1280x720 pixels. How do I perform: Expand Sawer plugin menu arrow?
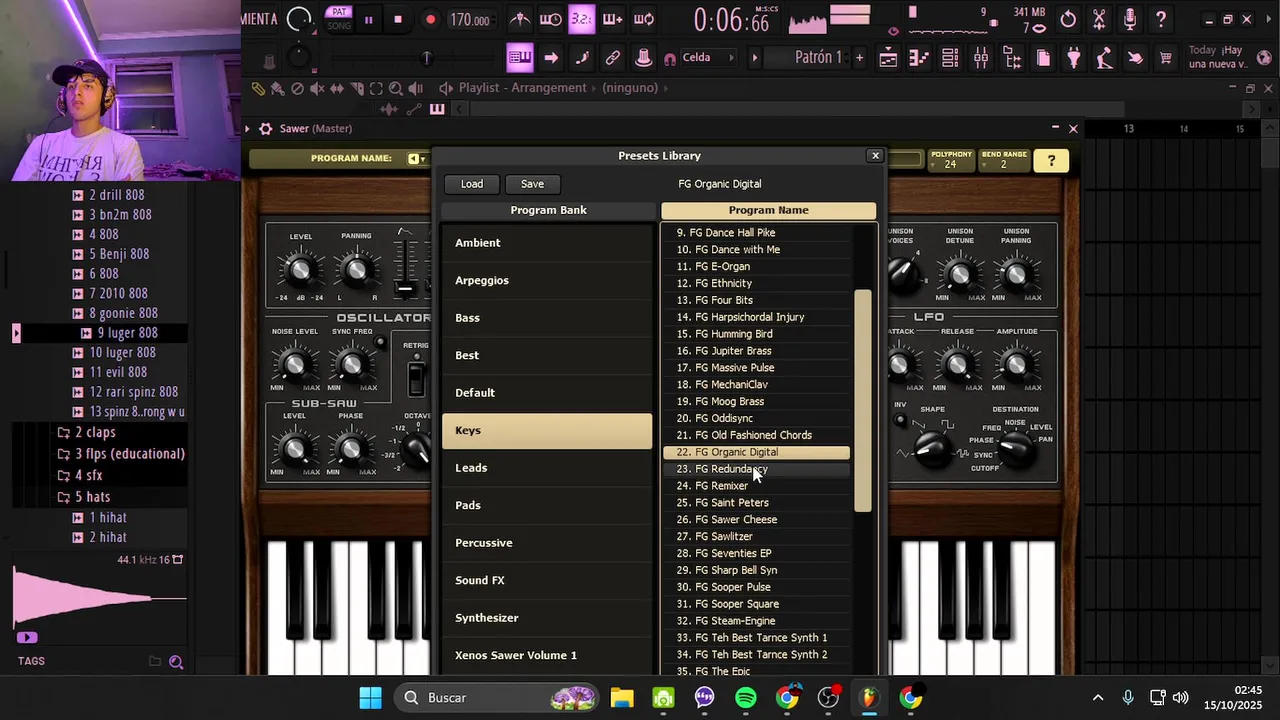[247, 128]
